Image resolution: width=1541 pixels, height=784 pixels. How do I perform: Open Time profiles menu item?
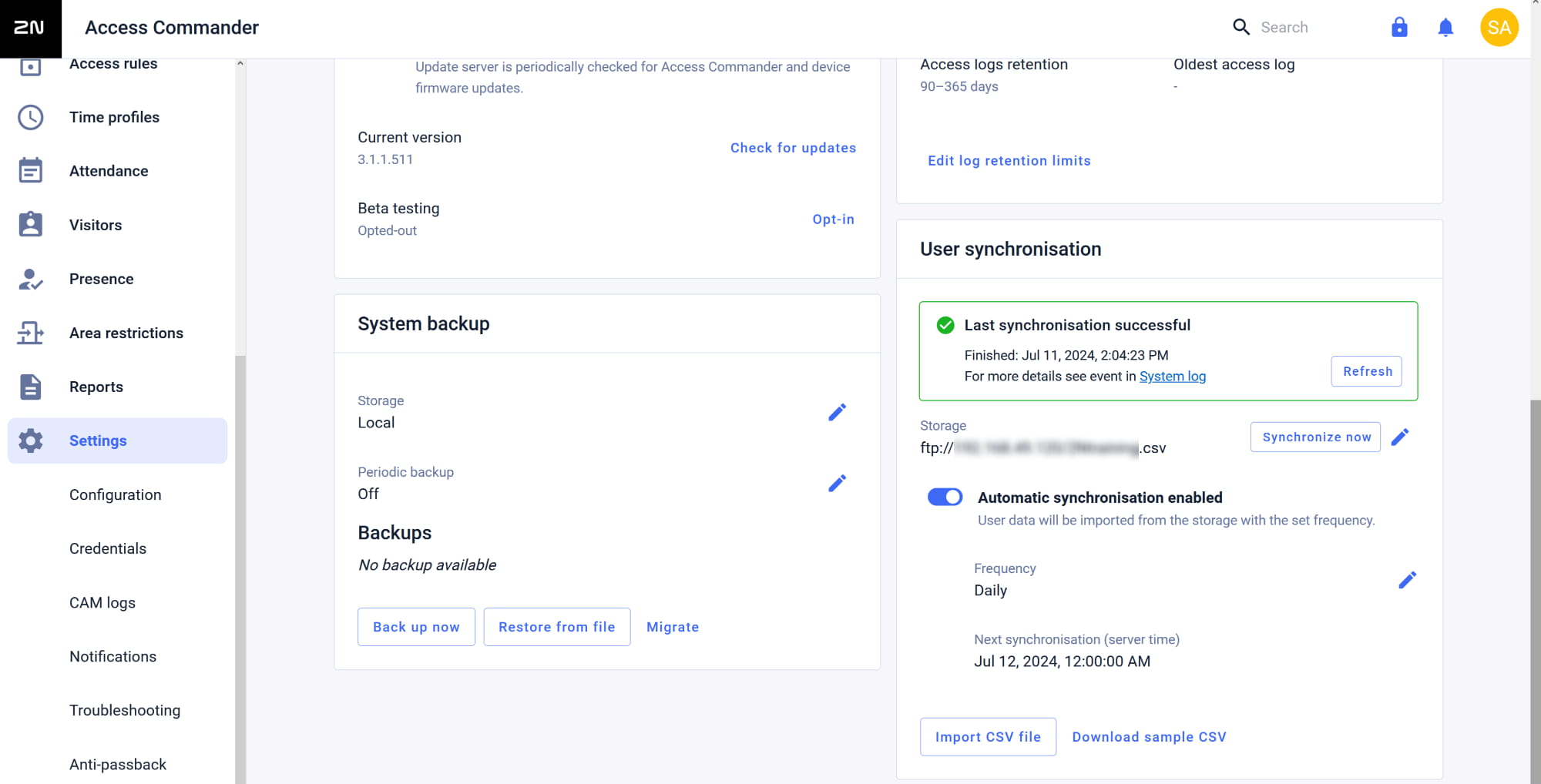pos(114,117)
